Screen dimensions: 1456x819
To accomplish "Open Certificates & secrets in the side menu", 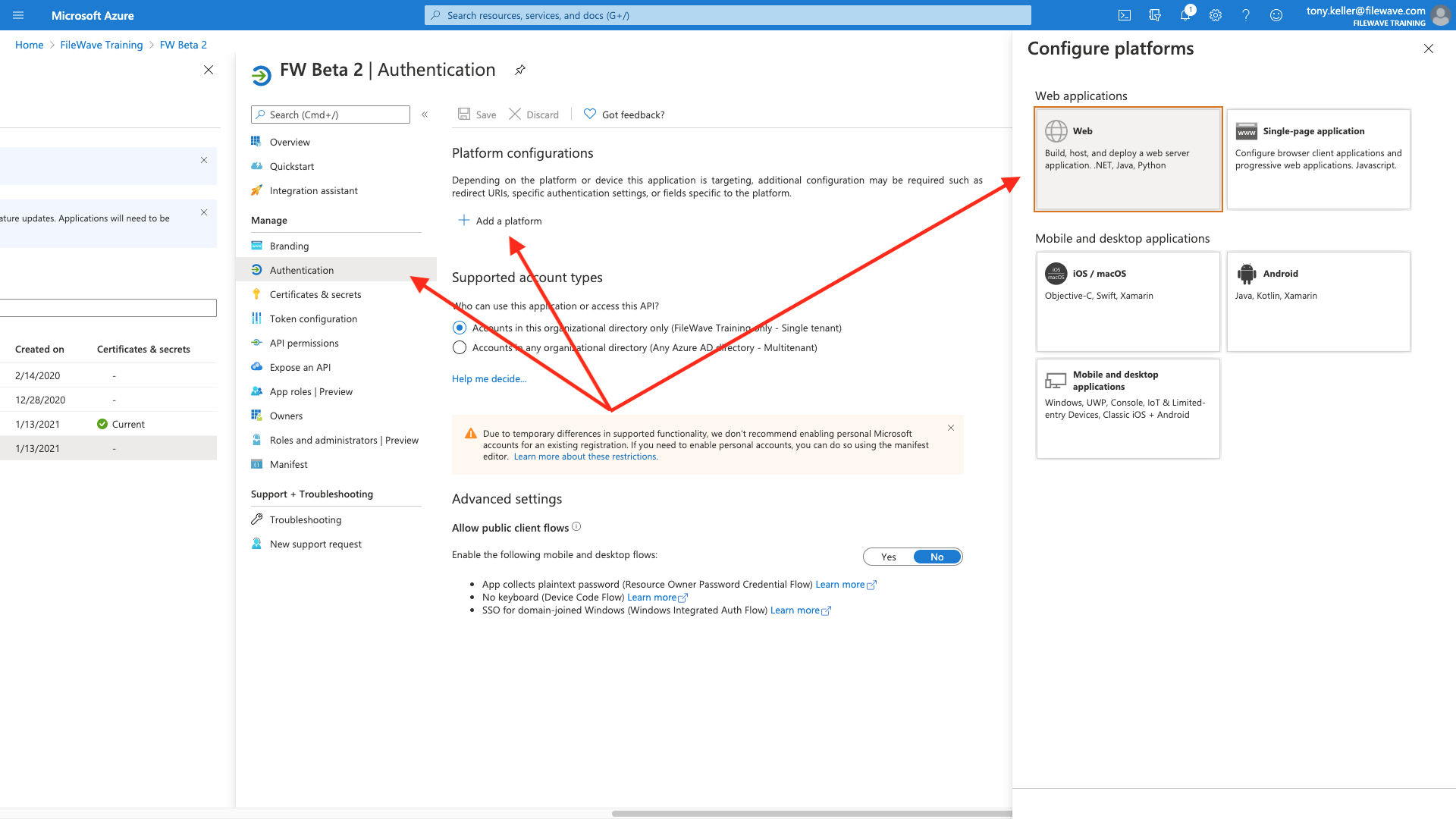I will point(315,294).
